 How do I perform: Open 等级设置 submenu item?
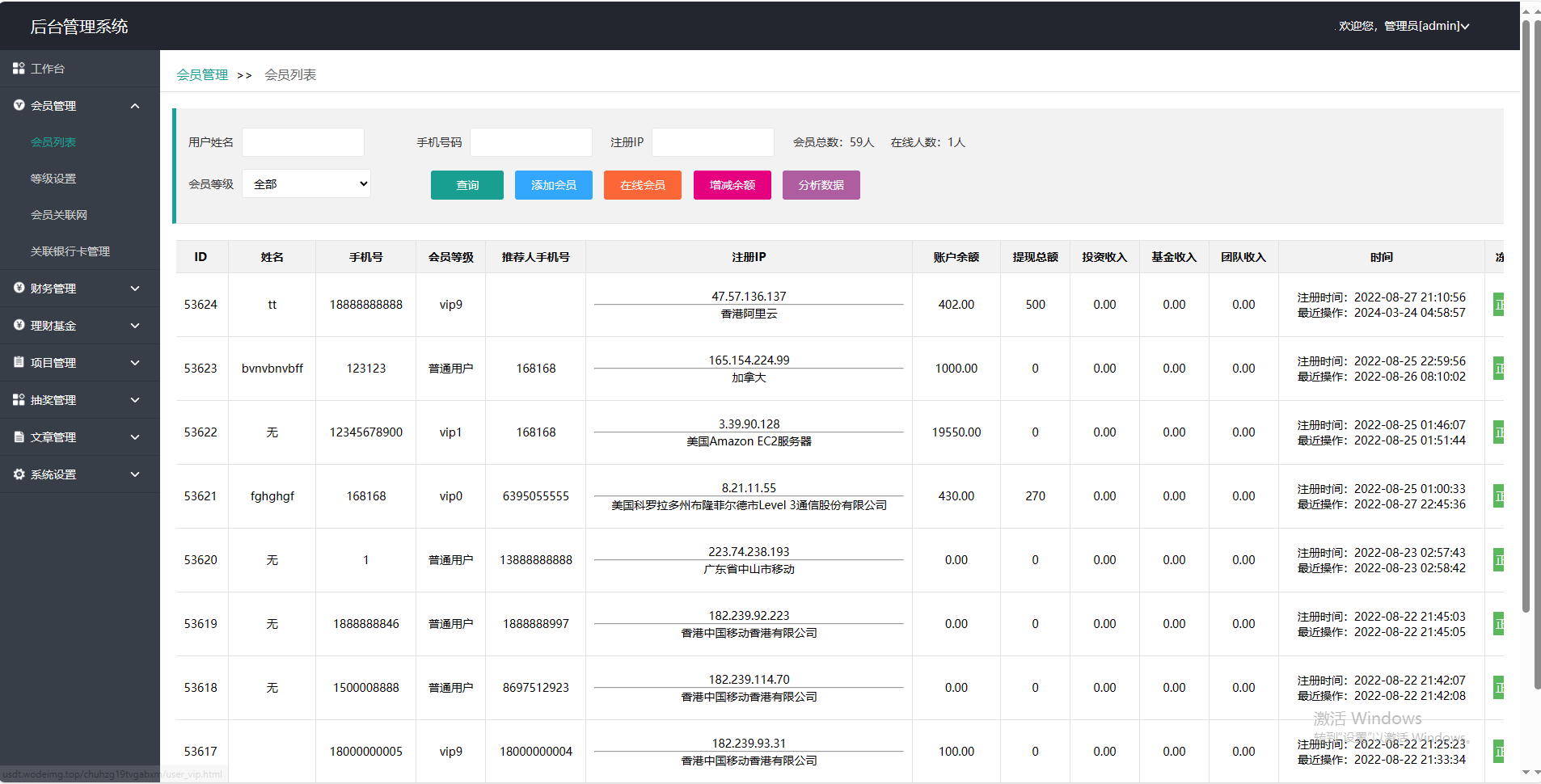click(53, 179)
